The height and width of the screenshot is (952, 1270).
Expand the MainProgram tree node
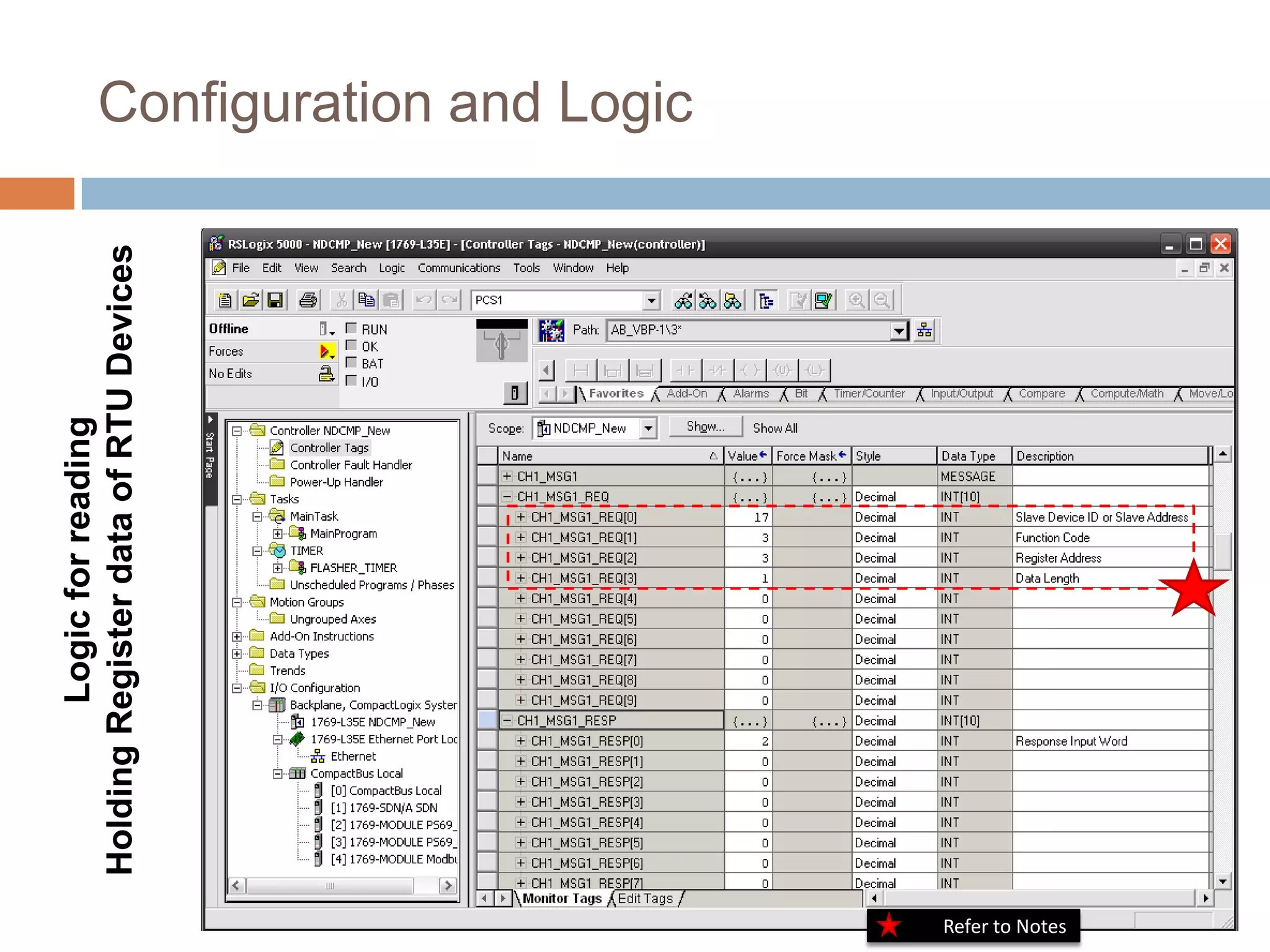point(278,534)
